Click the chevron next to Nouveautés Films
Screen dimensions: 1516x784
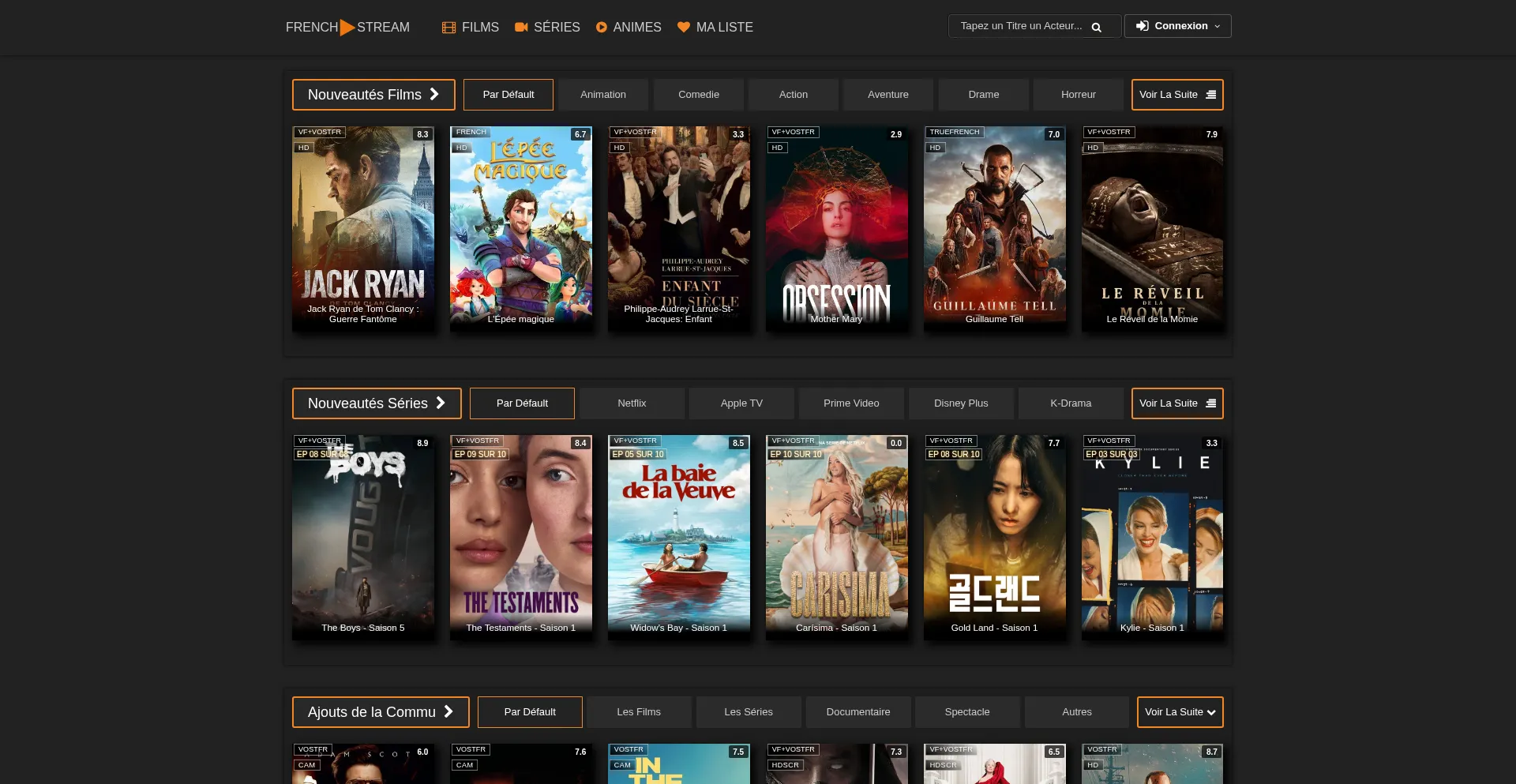point(434,94)
